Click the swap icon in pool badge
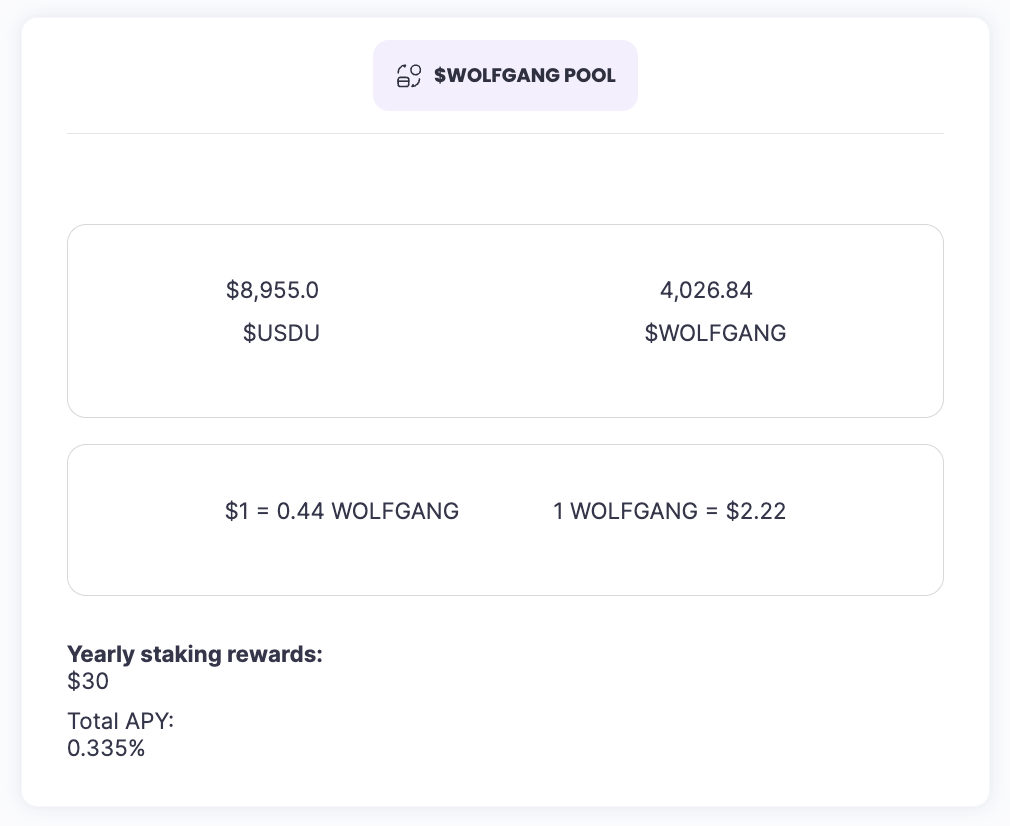This screenshot has width=1010, height=826. pyautogui.click(x=409, y=76)
